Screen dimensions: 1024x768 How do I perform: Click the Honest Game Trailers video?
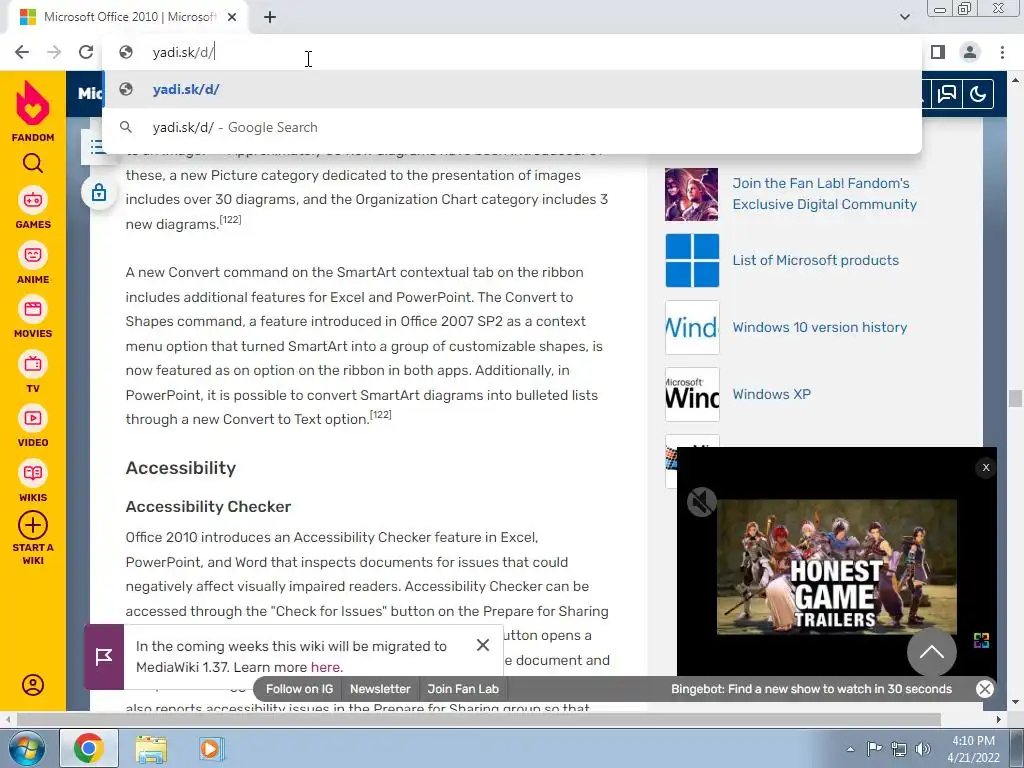[x=837, y=567]
